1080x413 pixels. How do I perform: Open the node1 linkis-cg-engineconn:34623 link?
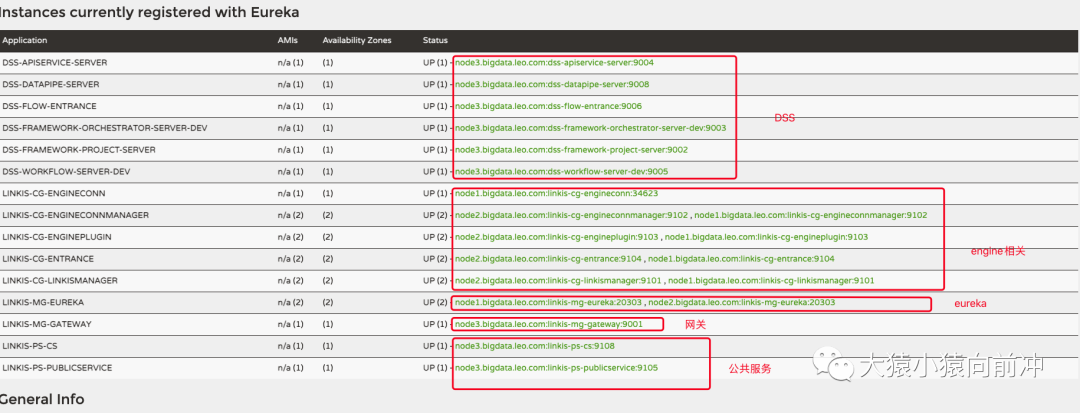point(557,193)
